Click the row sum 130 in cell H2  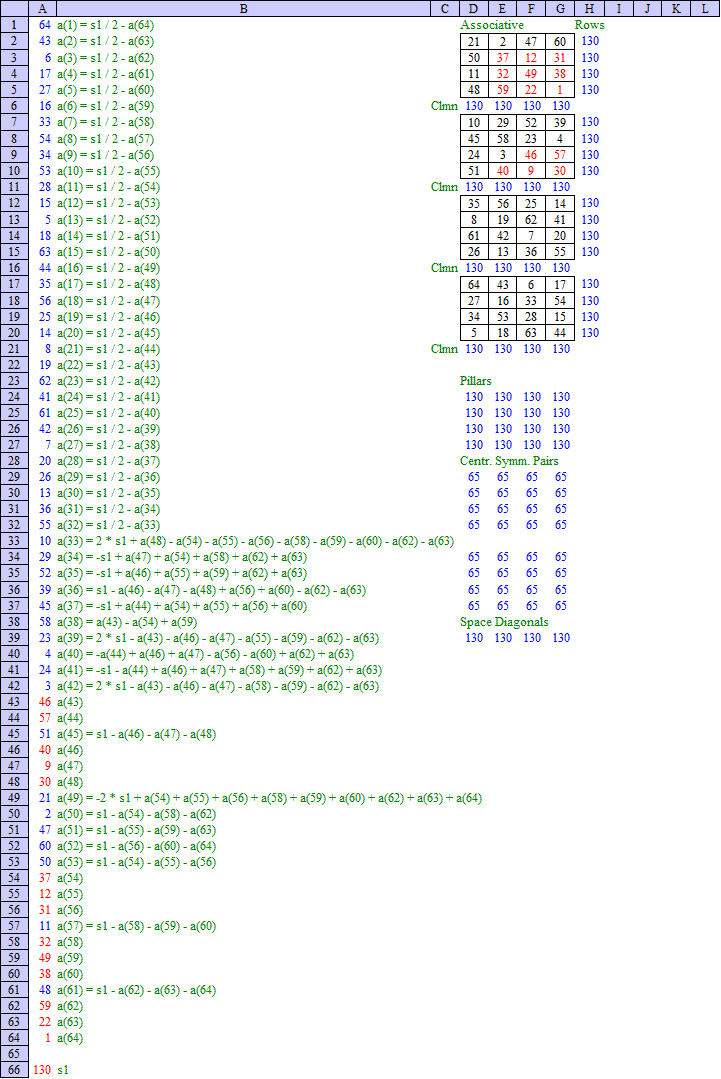pyautogui.click(x=590, y=41)
